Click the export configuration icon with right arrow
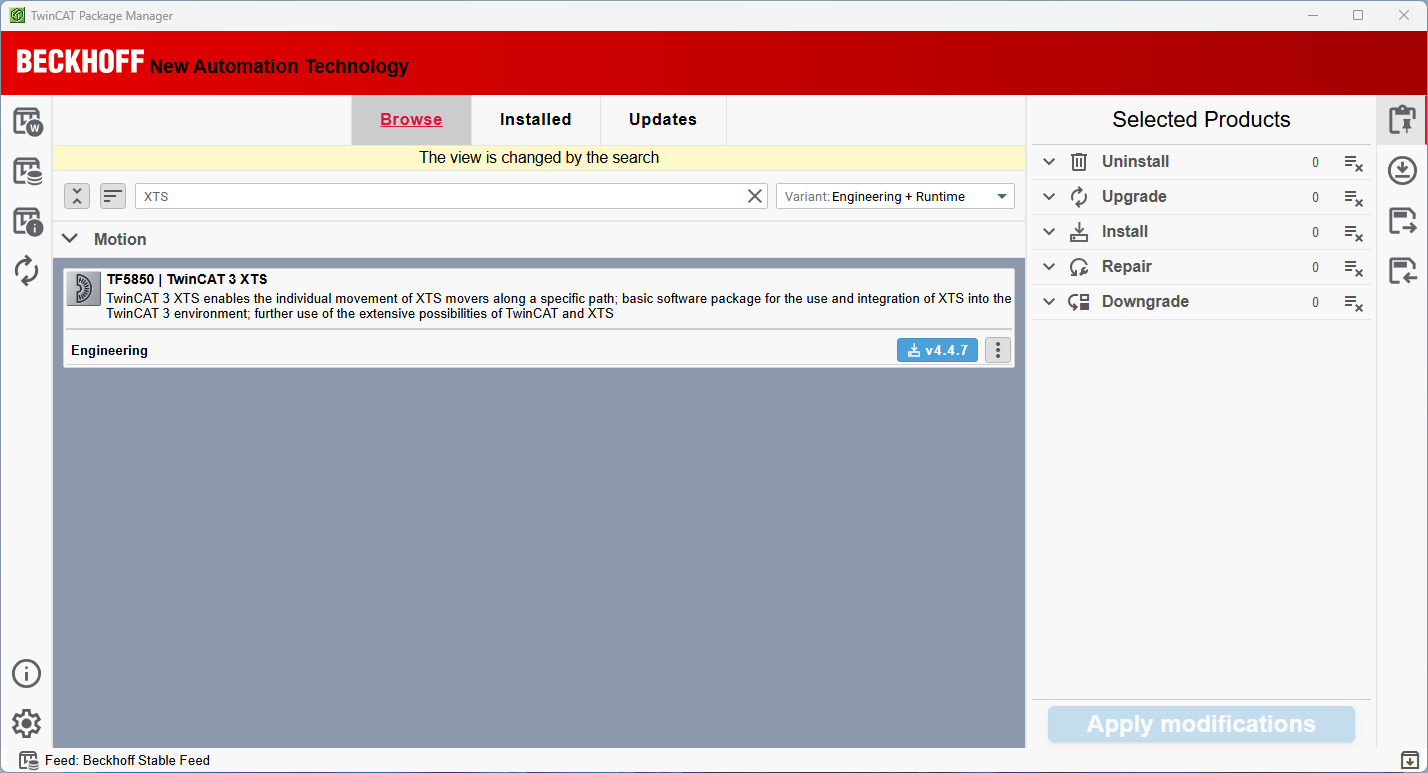Image resolution: width=1428 pixels, height=773 pixels. point(1403,221)
